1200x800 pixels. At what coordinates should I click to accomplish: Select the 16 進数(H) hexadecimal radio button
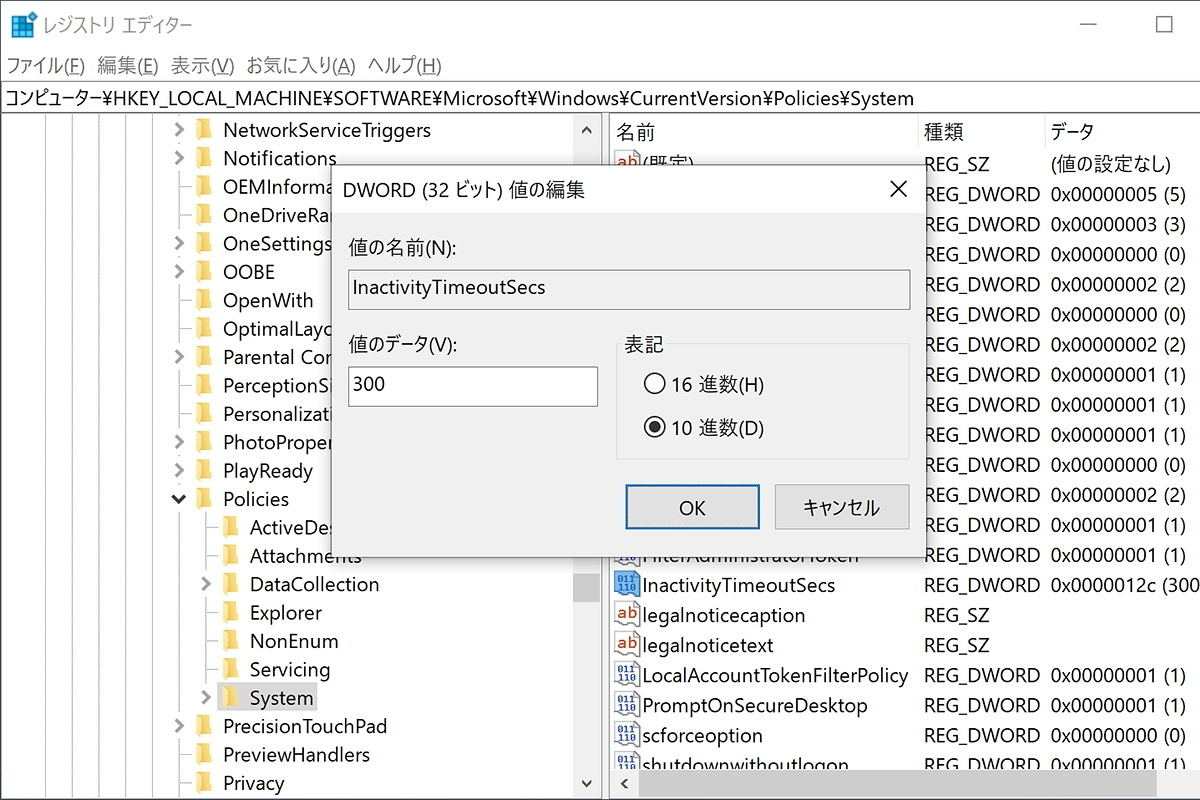click(654, 384)
